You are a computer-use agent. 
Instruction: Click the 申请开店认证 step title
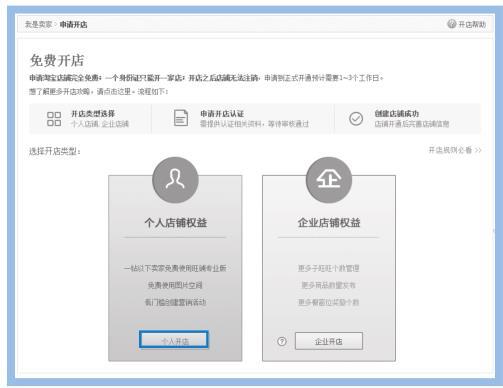coord(222,114)
